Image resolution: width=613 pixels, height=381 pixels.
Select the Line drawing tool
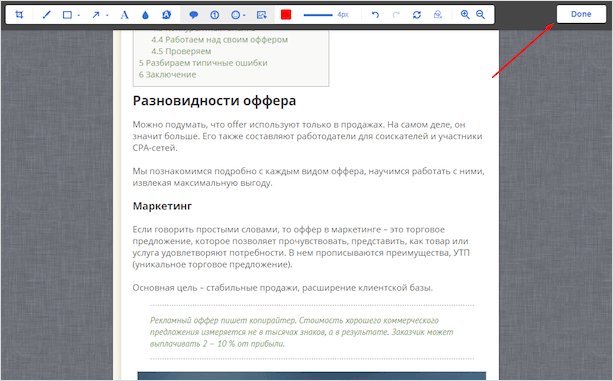click(47, 15)
